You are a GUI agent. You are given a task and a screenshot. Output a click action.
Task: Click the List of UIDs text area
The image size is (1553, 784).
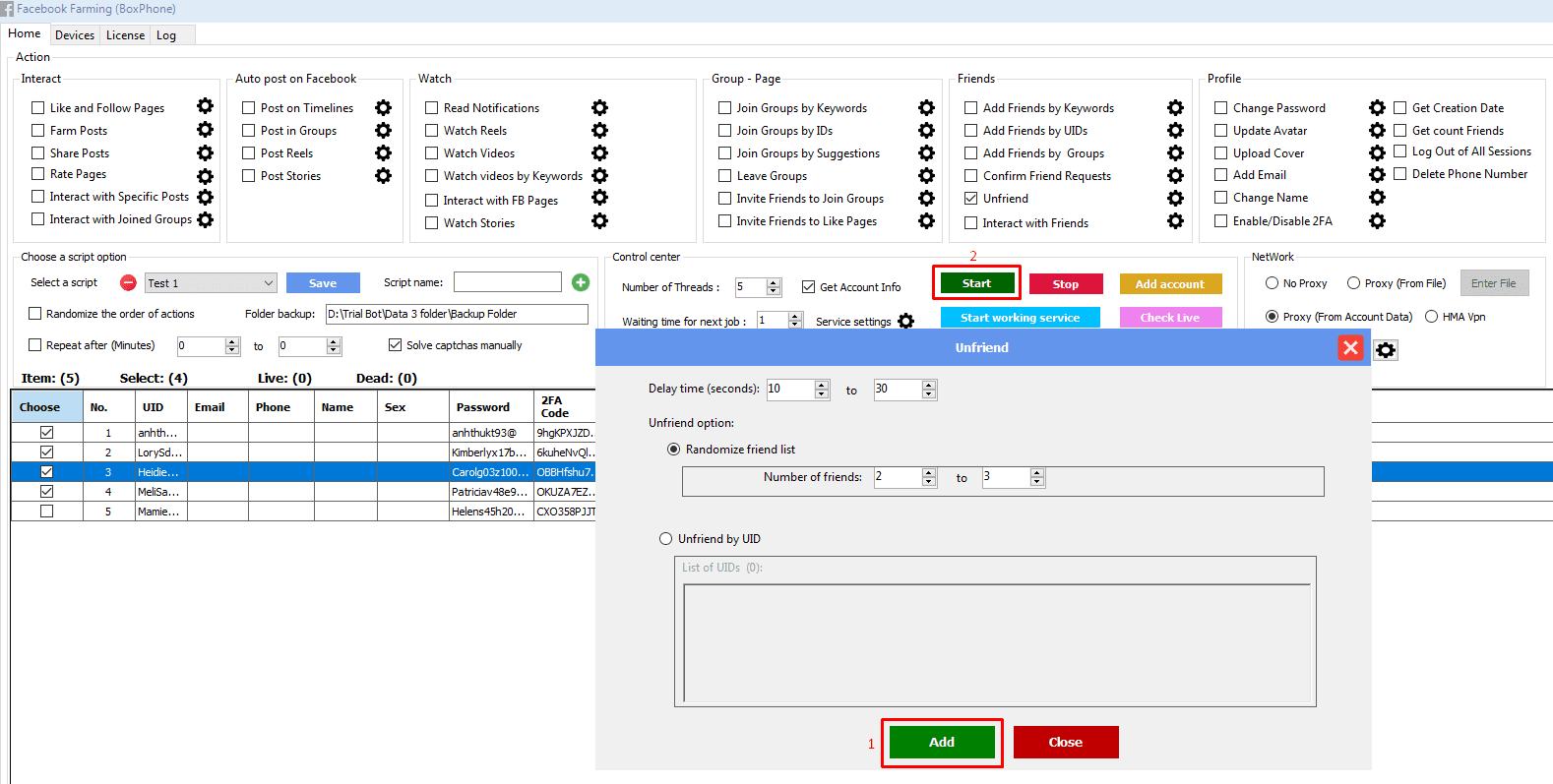pos(998,642)
